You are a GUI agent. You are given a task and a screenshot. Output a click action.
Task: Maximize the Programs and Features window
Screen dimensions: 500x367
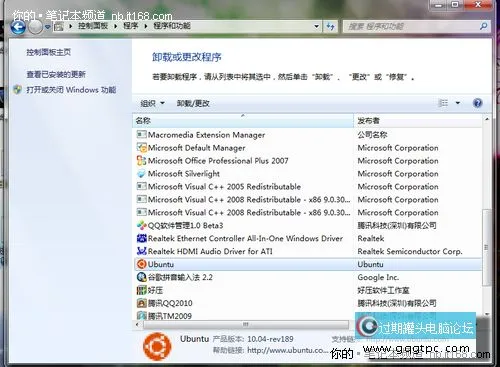[x=455, y=4]
